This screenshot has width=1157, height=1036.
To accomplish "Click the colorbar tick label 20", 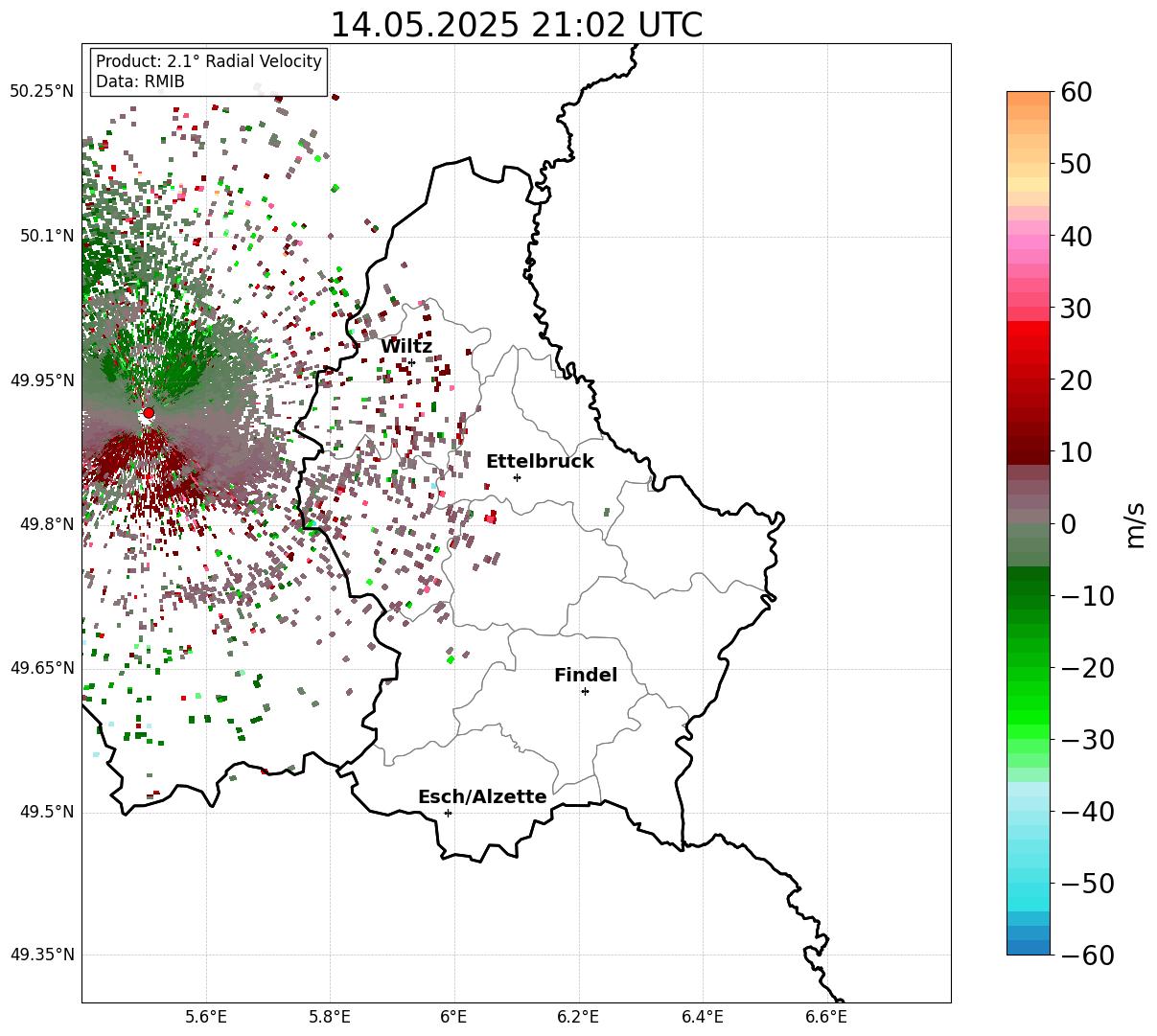I will coord(1076,380).
